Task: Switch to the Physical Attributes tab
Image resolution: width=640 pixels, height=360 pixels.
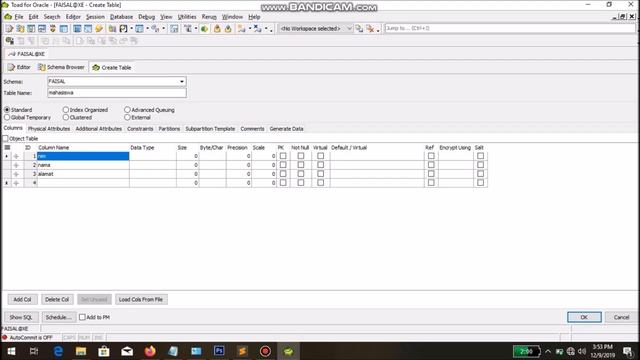Action: coord(49,129)
